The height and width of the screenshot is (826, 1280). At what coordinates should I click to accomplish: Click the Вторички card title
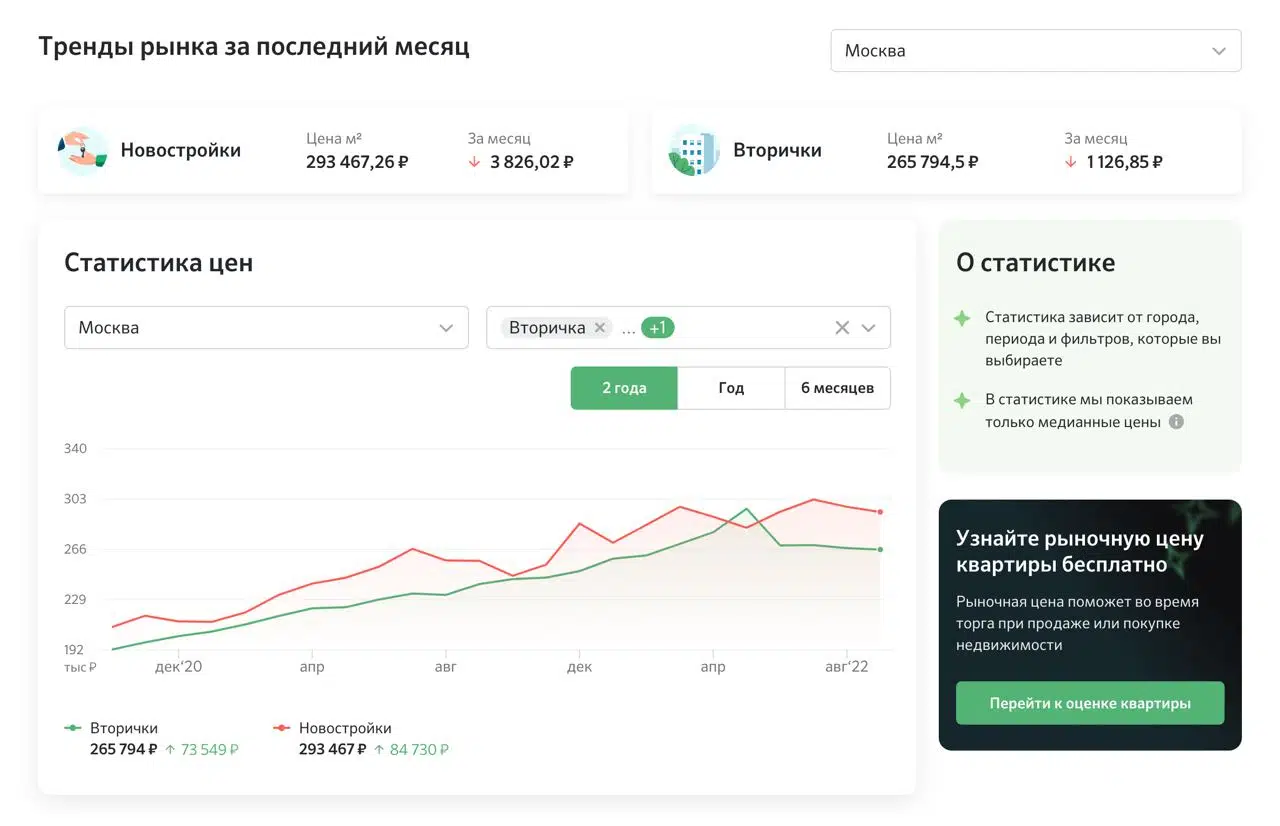777,151
